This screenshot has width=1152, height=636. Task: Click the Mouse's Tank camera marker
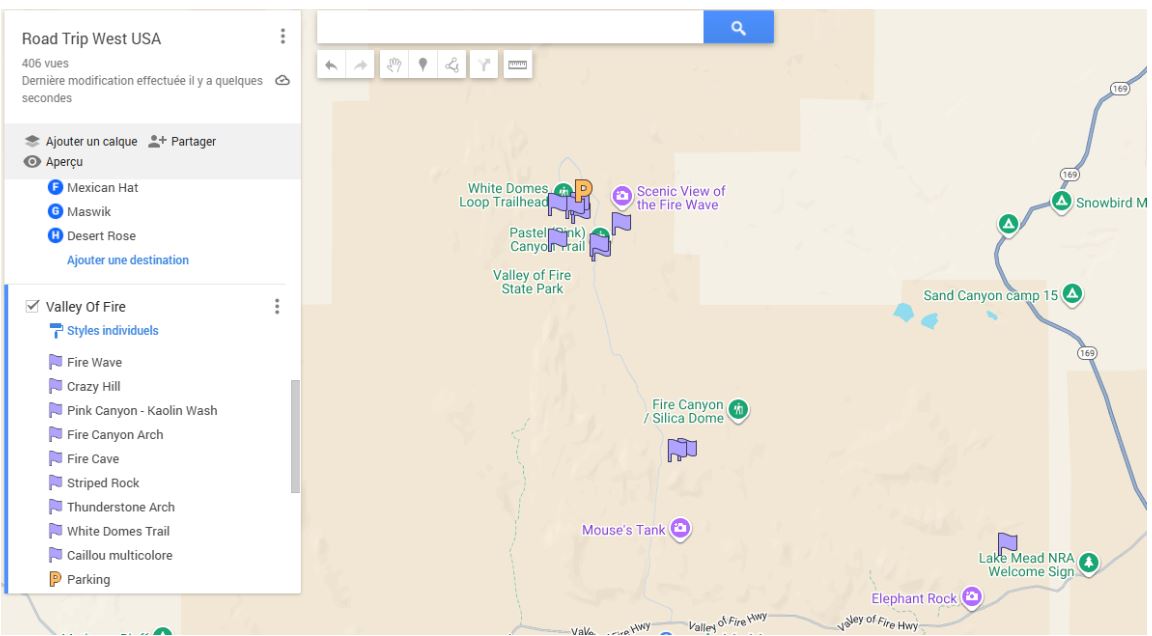click(x=681, y=531)
